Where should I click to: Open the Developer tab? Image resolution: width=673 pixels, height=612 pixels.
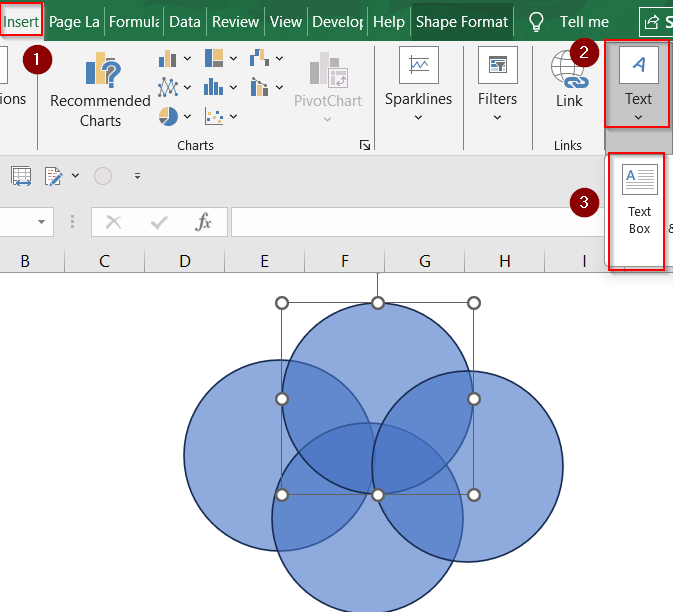tap(337, 21)
